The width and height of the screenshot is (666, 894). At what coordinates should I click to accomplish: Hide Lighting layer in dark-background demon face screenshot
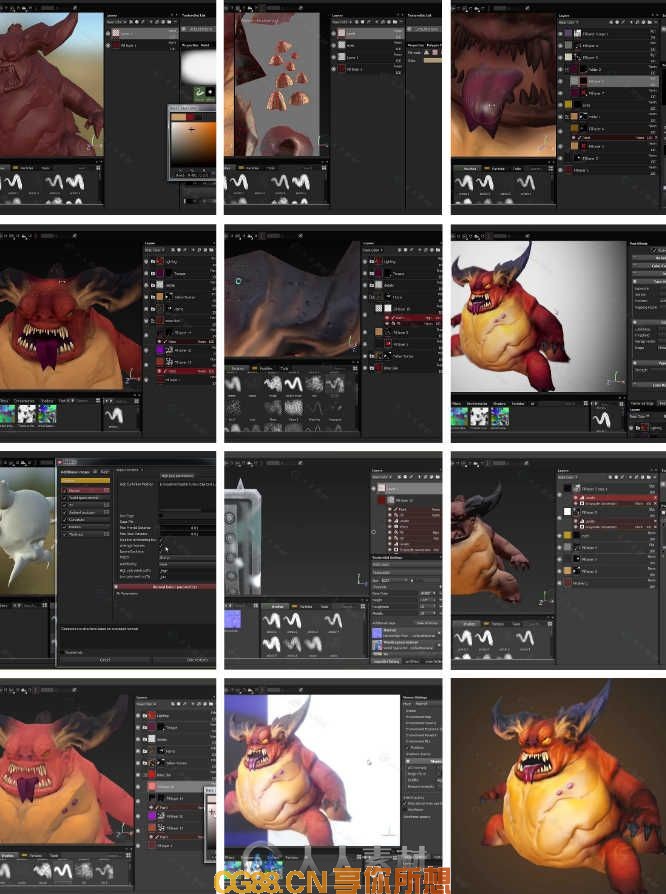pos(147,261)
